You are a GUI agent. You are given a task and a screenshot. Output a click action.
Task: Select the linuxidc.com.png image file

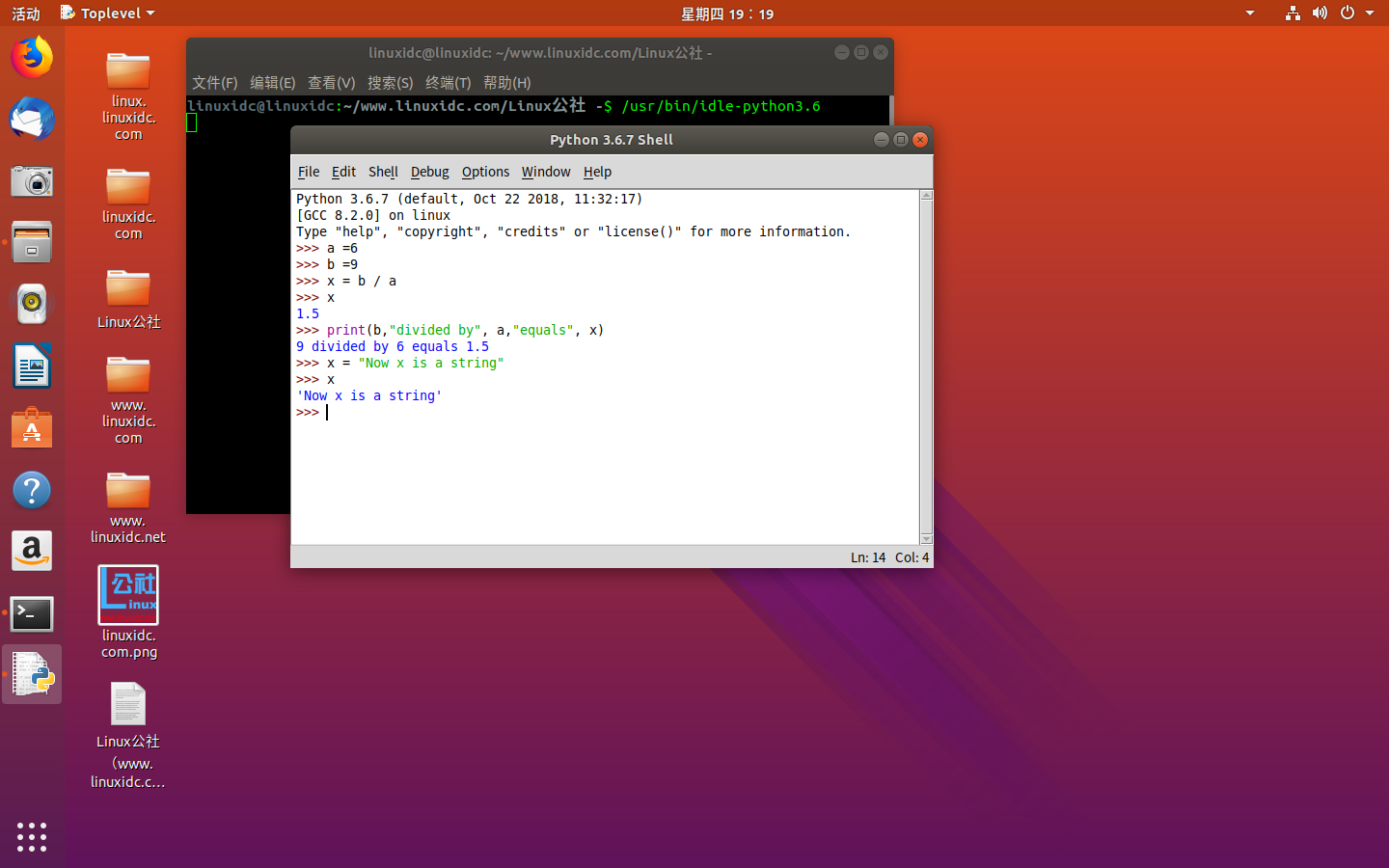click(128, 612)
